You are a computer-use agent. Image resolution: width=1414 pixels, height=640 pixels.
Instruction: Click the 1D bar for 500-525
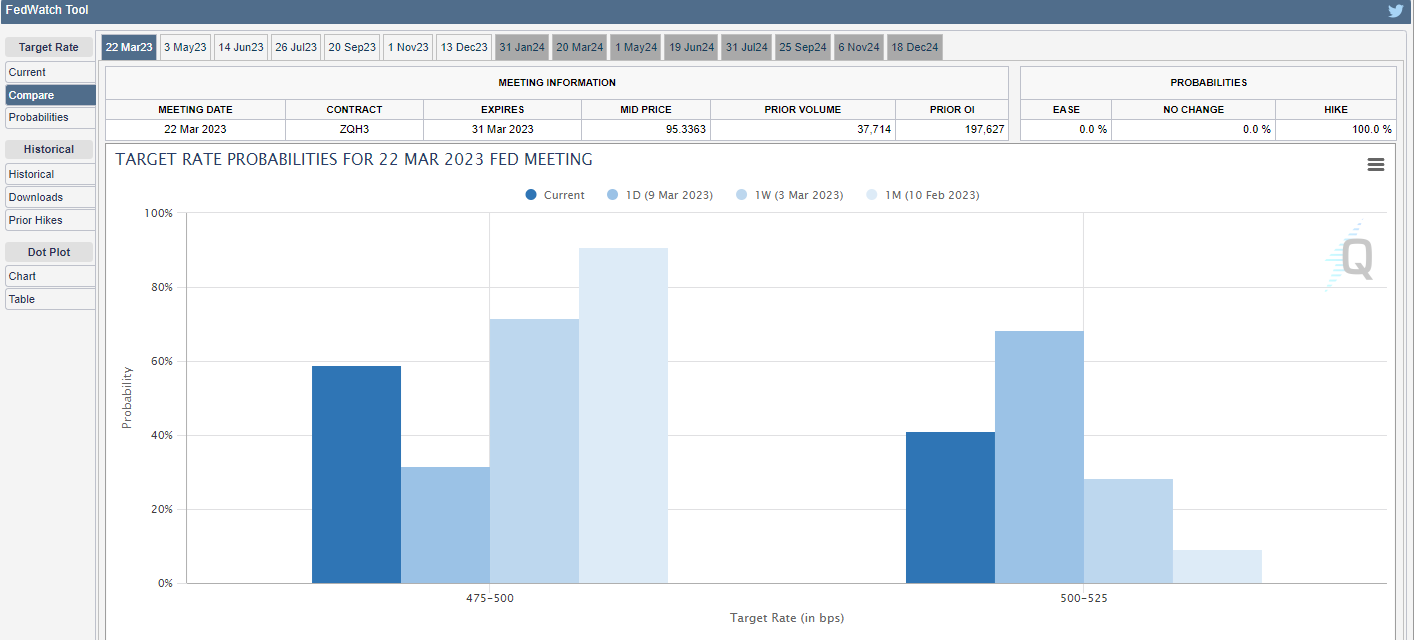pos(1039,457)
